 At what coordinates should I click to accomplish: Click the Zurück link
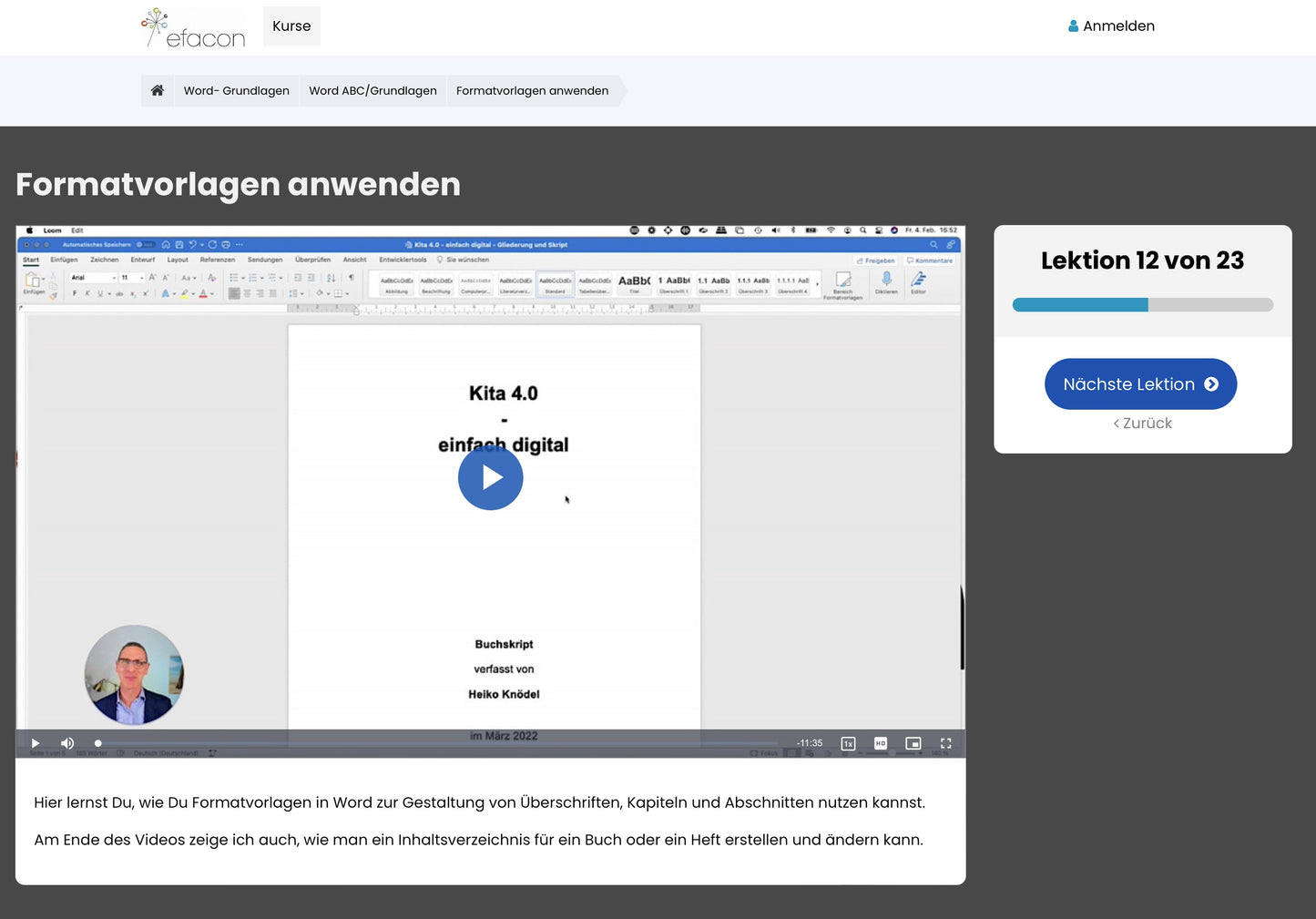coord(1143,424)
